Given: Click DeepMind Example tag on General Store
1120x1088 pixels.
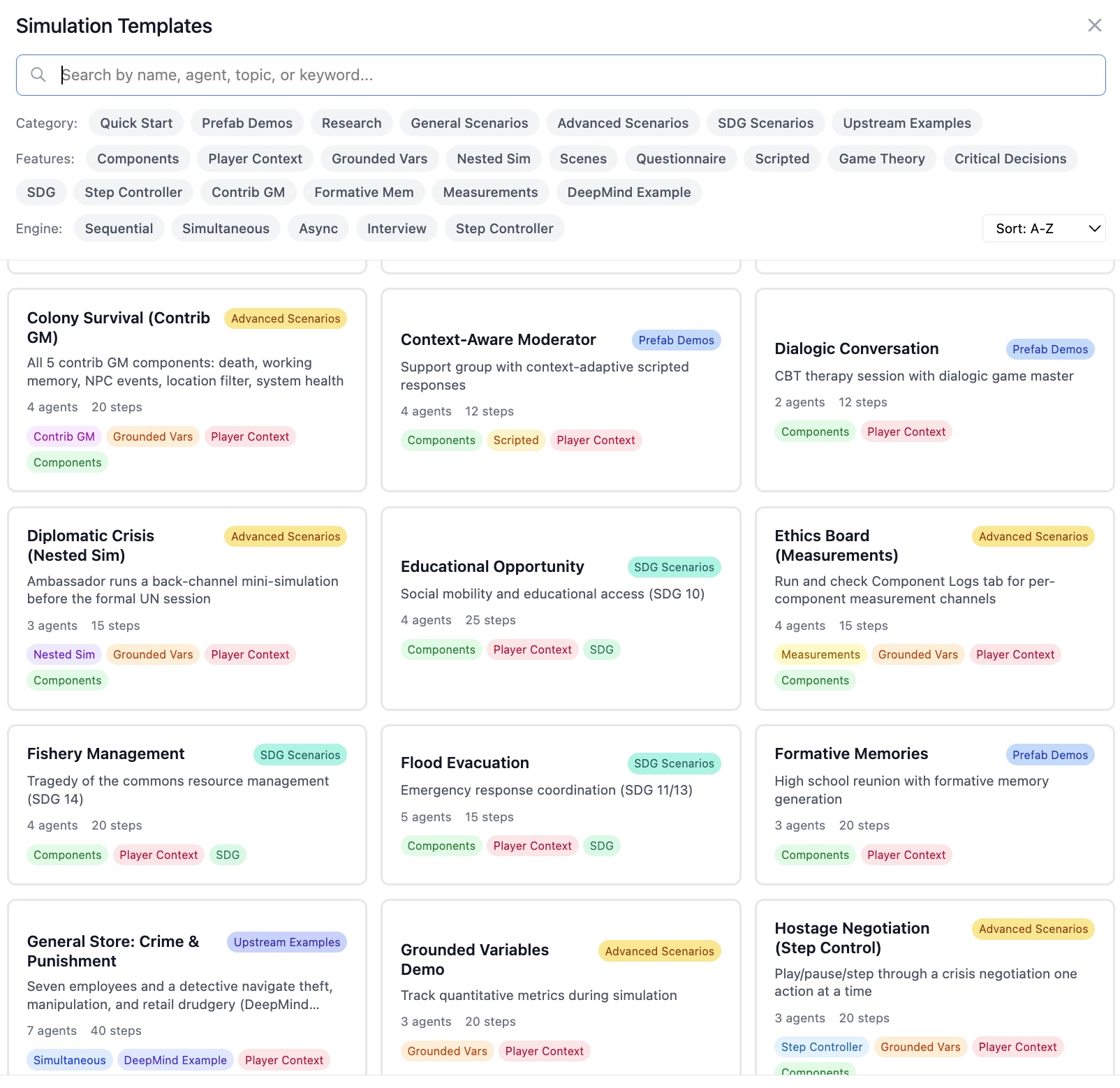Looking at the screenshot, I should point(175,1060).
